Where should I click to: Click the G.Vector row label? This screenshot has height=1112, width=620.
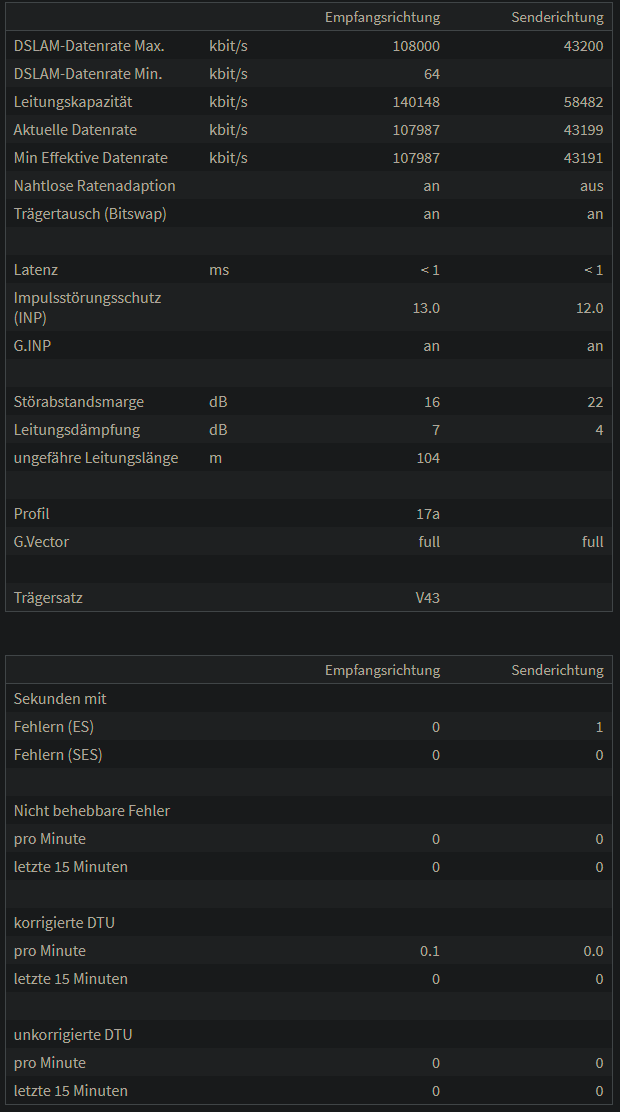pyautogui.click(x=41, y=542)
